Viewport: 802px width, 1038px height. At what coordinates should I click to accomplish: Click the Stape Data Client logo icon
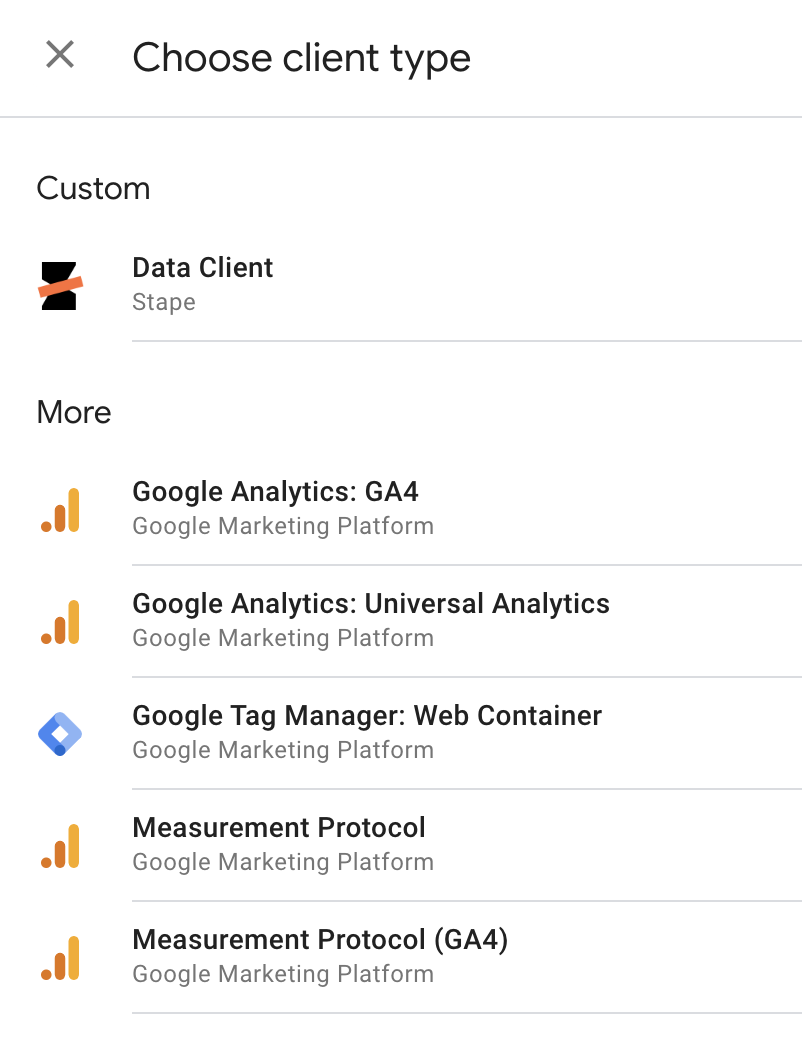tap(60, 286)
